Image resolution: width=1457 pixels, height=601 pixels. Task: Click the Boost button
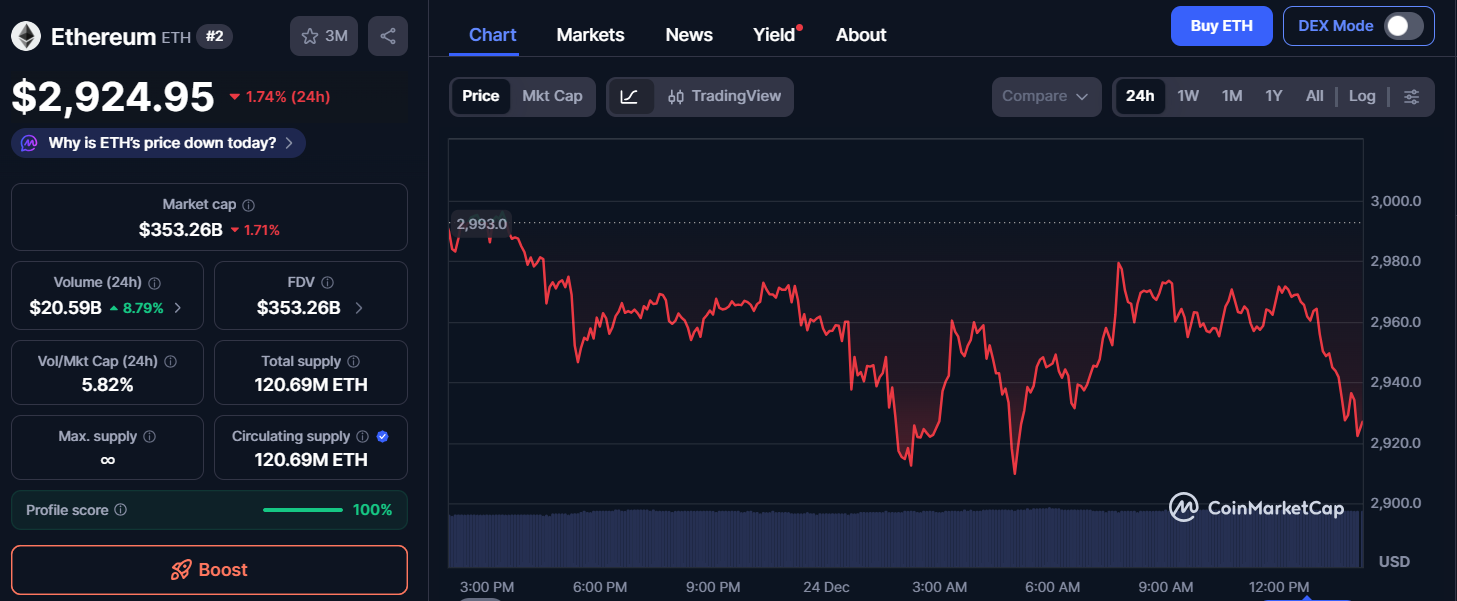pos(209,570)
